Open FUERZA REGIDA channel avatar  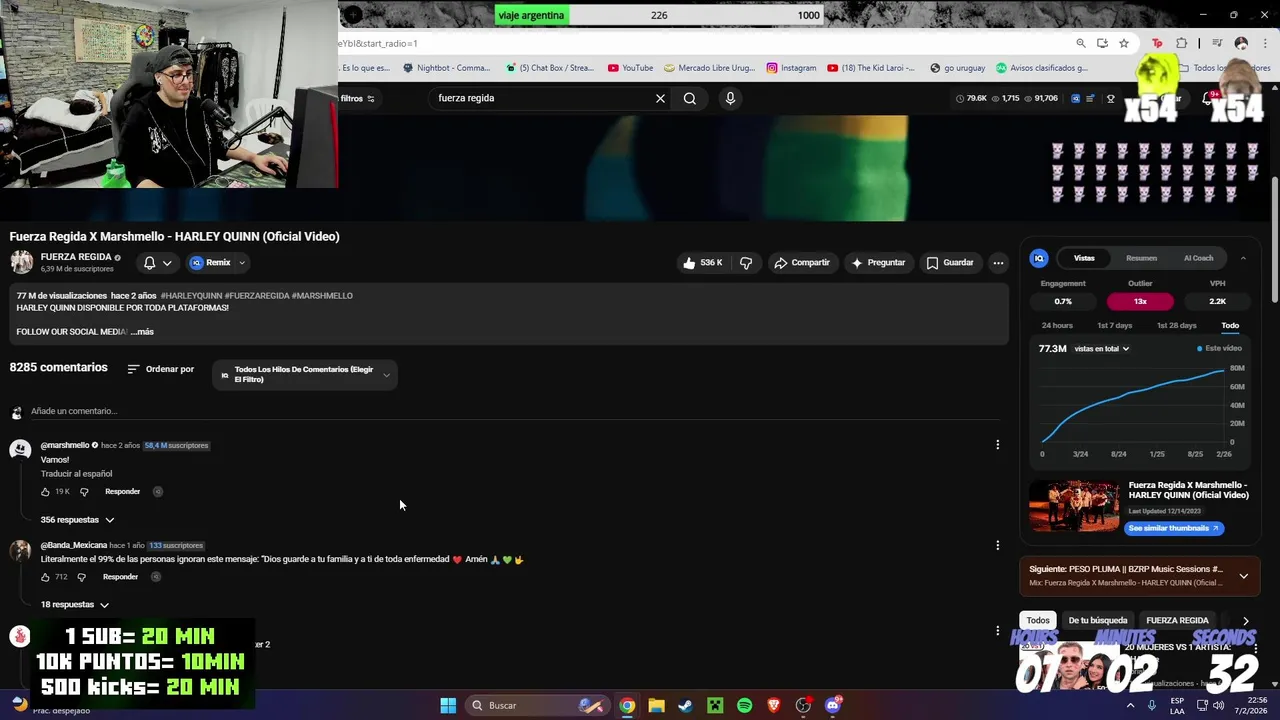21,262
